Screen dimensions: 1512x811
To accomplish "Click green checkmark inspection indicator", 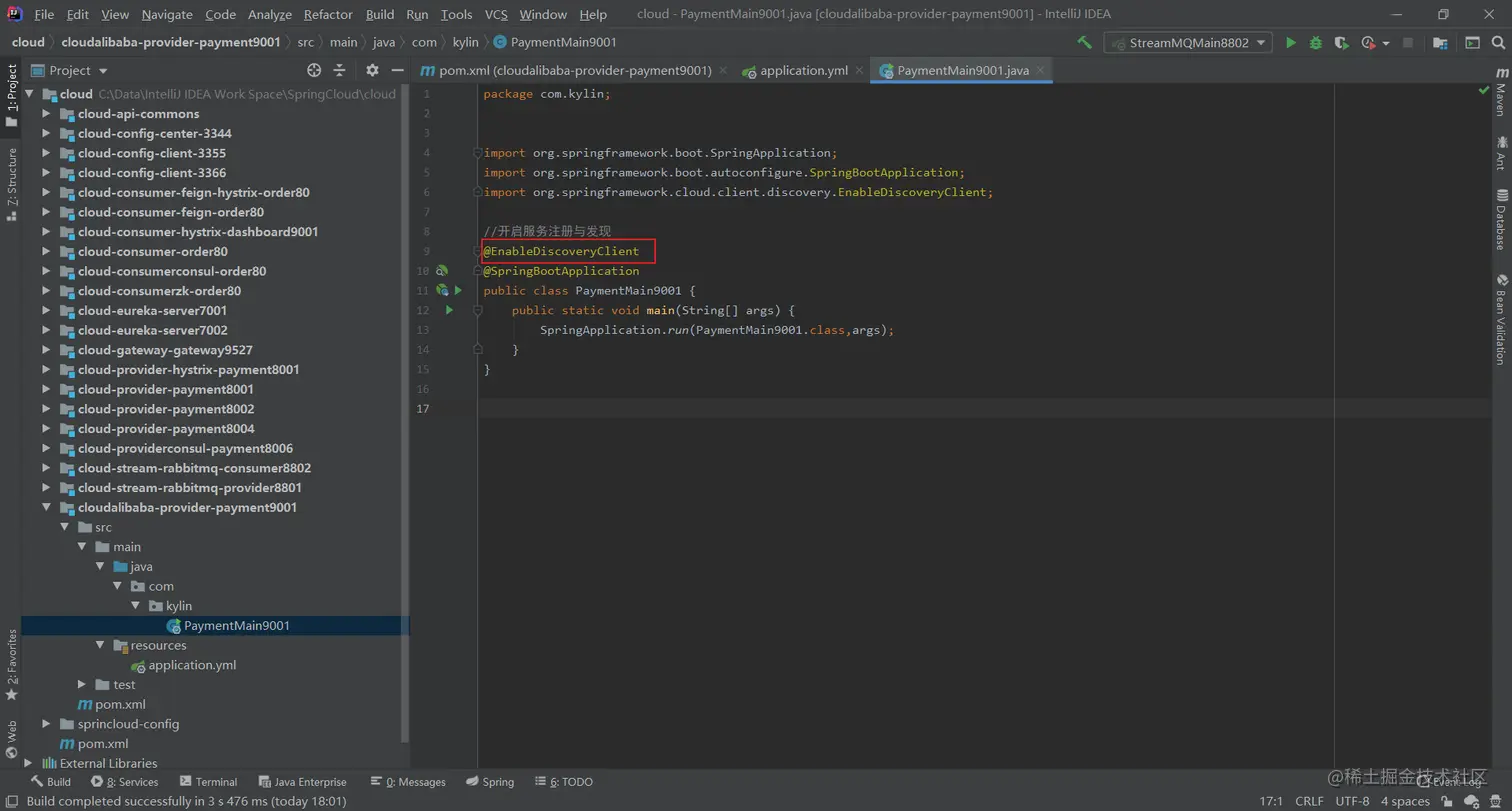I will (x=1484, y=90).
